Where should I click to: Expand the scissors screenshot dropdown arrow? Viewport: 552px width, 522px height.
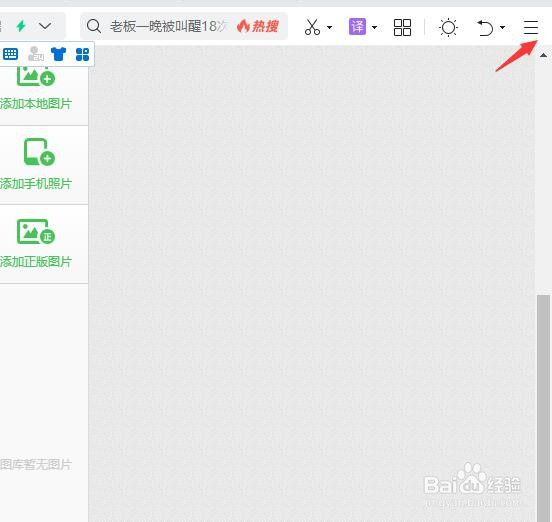329,27
